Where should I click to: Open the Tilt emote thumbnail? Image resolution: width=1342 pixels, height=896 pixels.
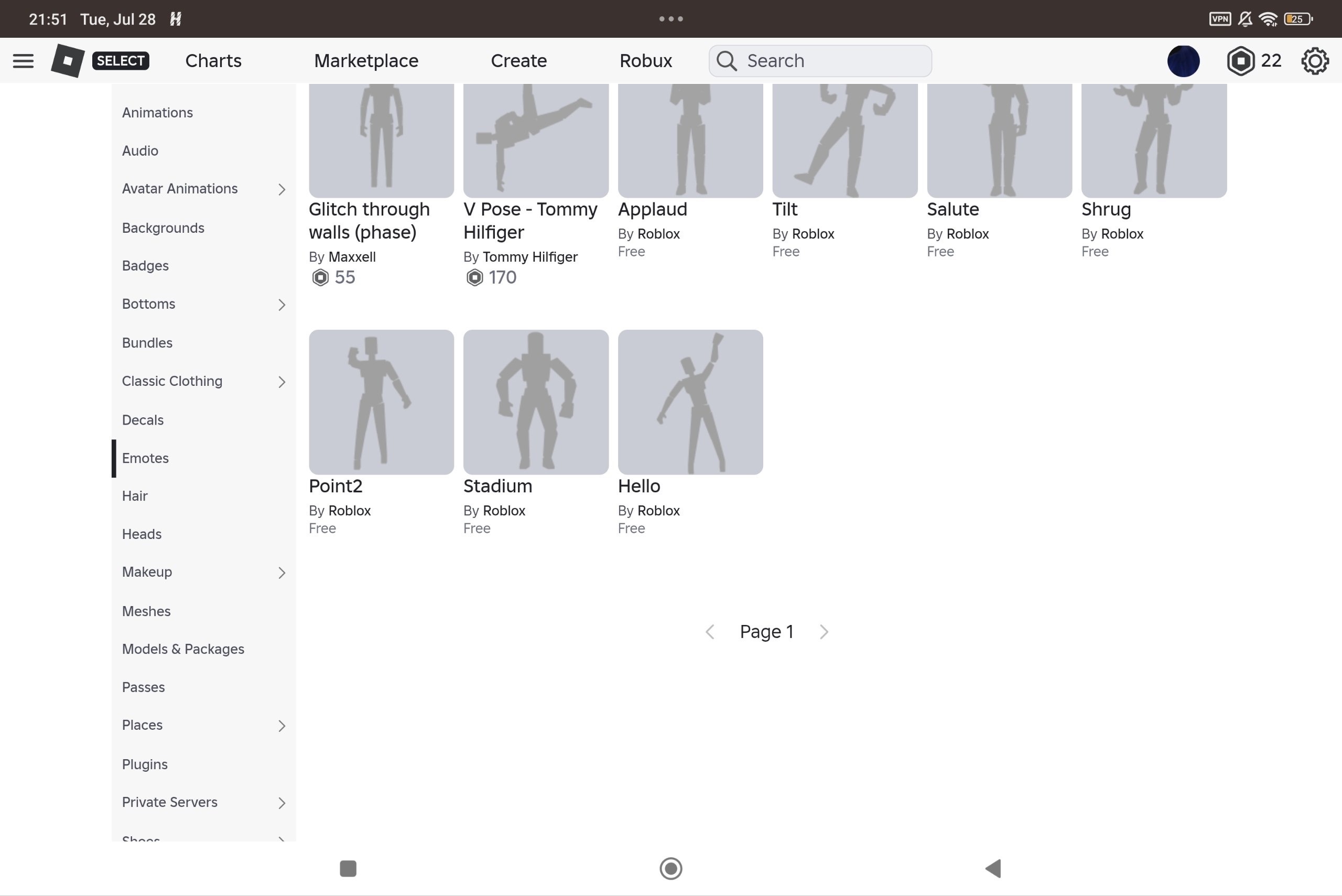[x=845, y=141]
